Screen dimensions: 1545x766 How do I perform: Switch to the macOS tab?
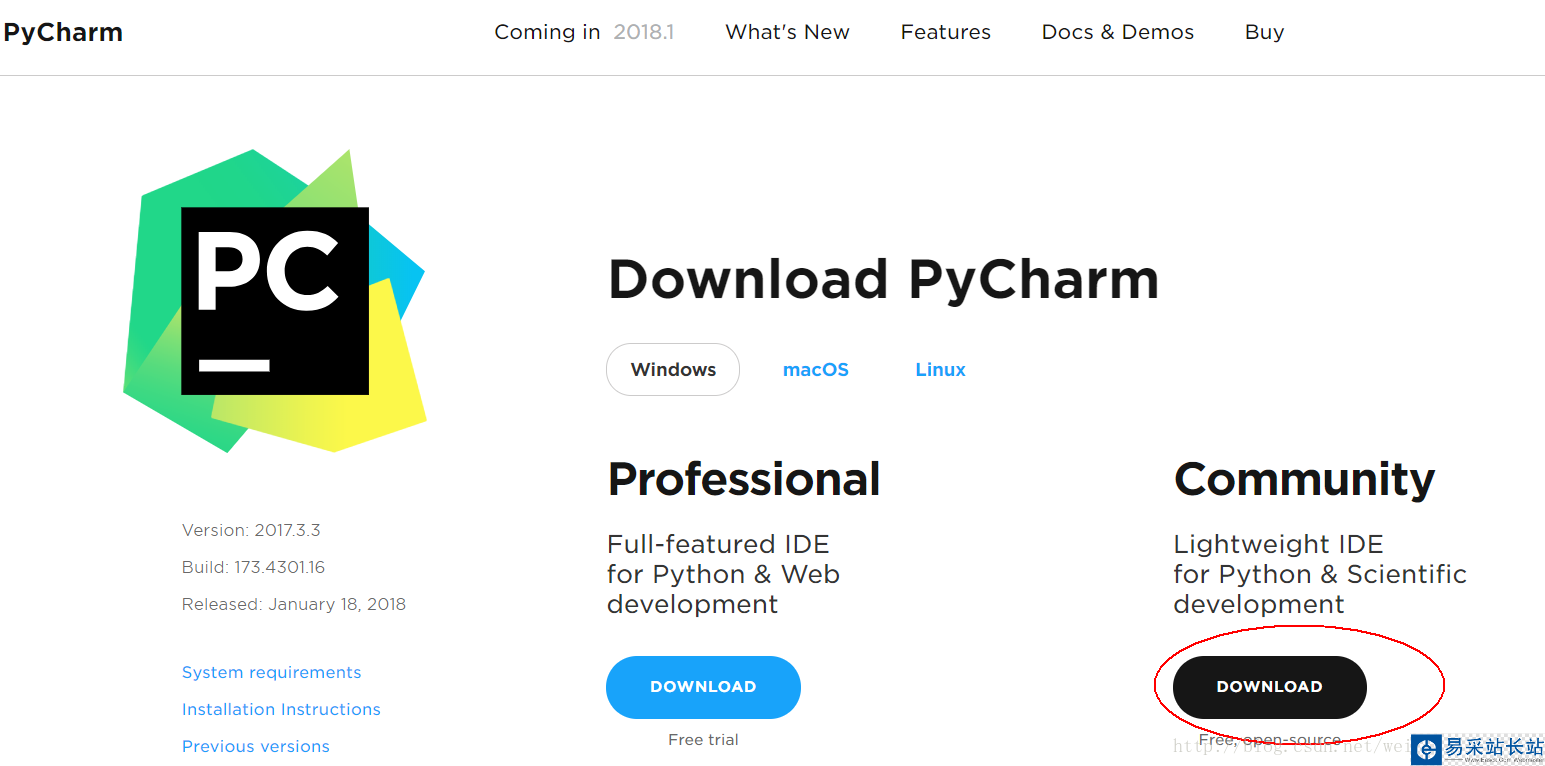pos(816,369)
